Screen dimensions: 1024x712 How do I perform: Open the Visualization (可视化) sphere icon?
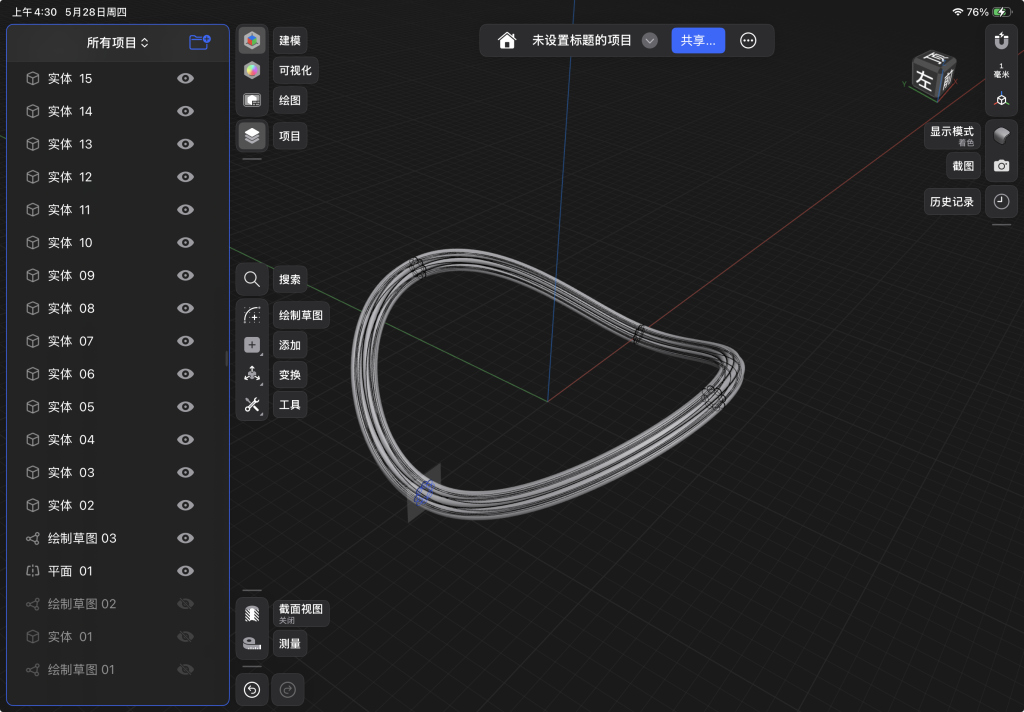[x=252, y=70]
